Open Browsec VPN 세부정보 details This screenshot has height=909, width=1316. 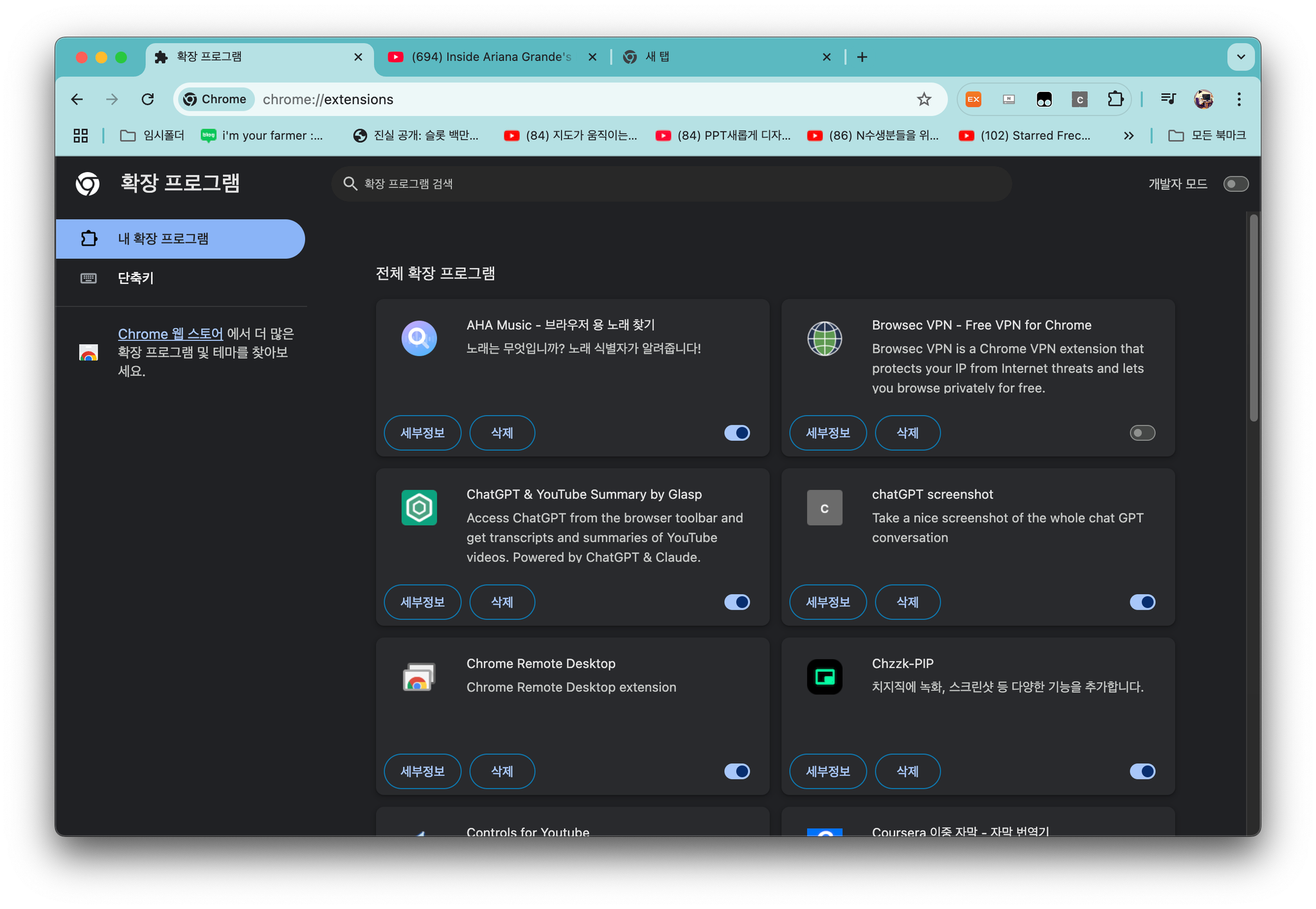[x=828, y=433]
